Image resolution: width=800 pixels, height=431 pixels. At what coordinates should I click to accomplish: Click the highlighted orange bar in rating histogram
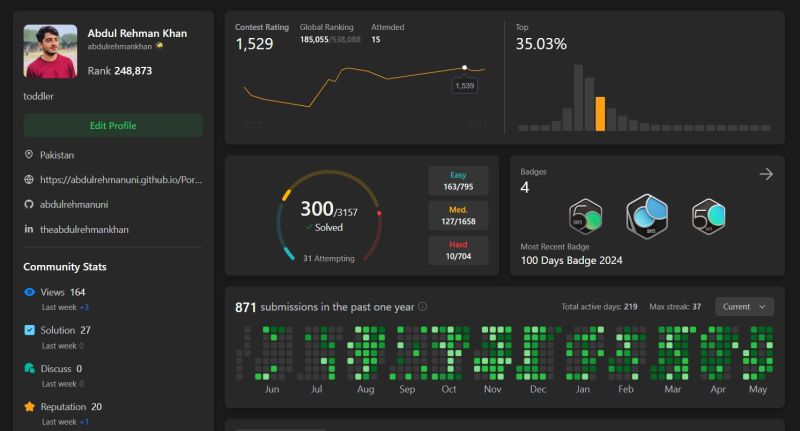pyautogui.click(x=601, y=114)
